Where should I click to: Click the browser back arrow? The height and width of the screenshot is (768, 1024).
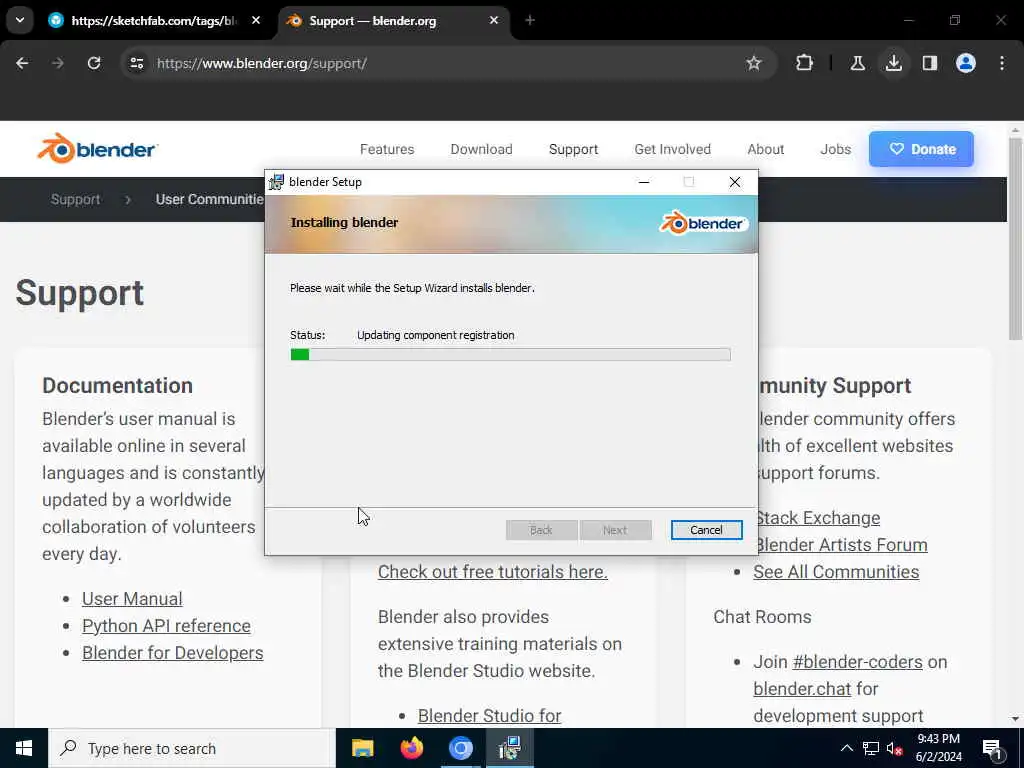click(x=22, y=63)
